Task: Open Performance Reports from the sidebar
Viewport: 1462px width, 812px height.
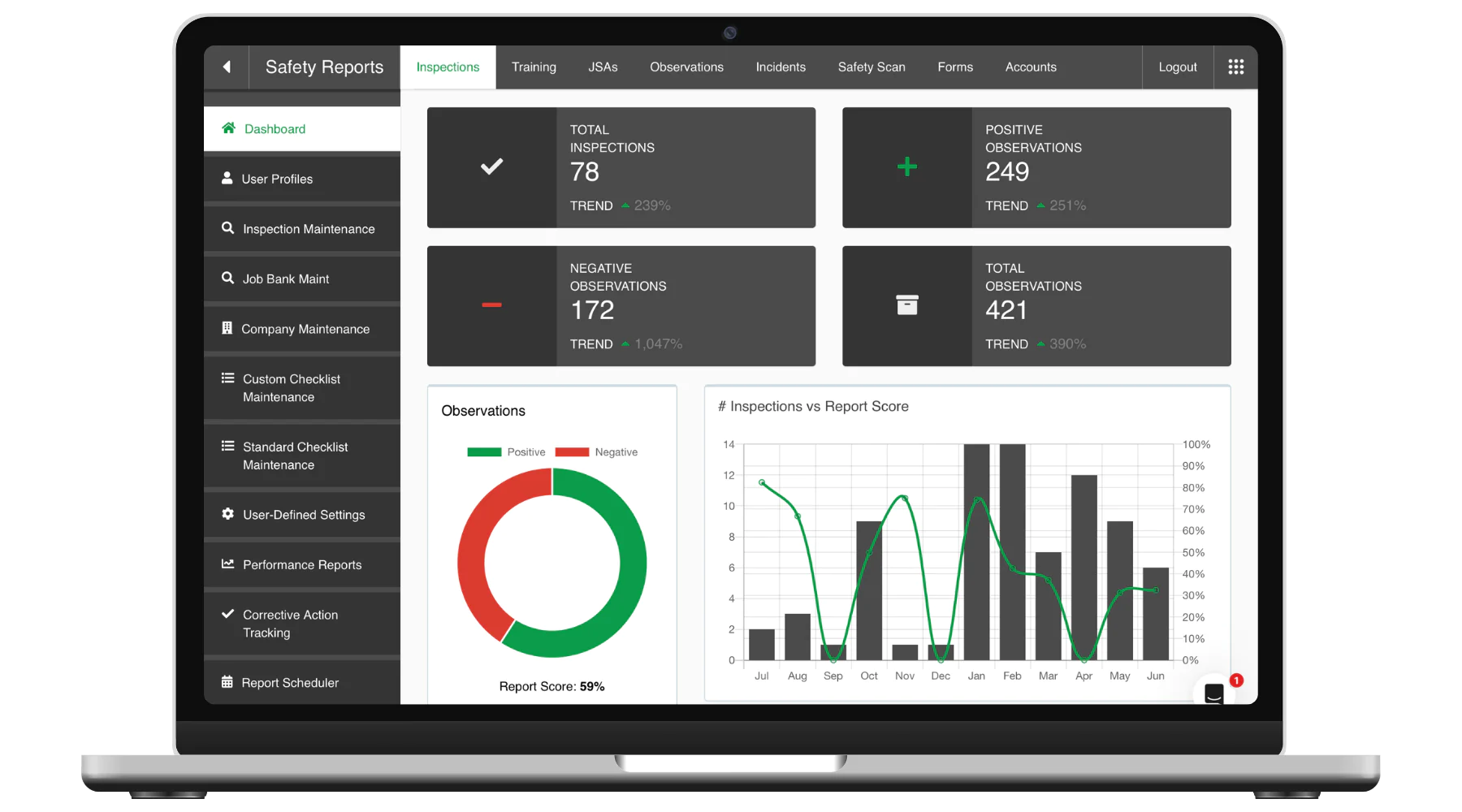Action: (x=301, y=565)
